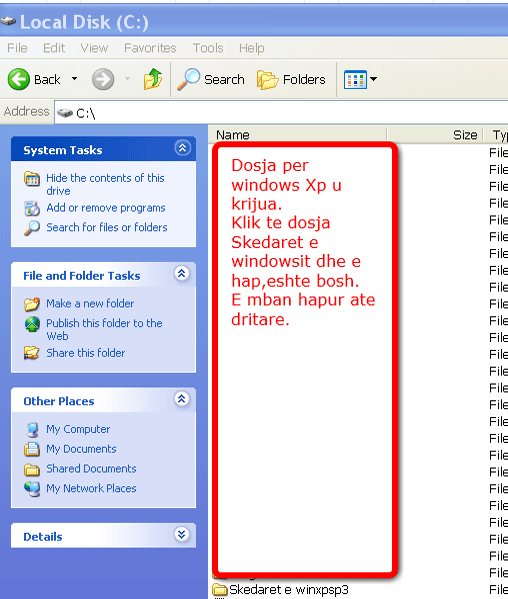Click the Share this folder icon
The width and height of the screenshot is (508, 599).
tap(32, 353)
